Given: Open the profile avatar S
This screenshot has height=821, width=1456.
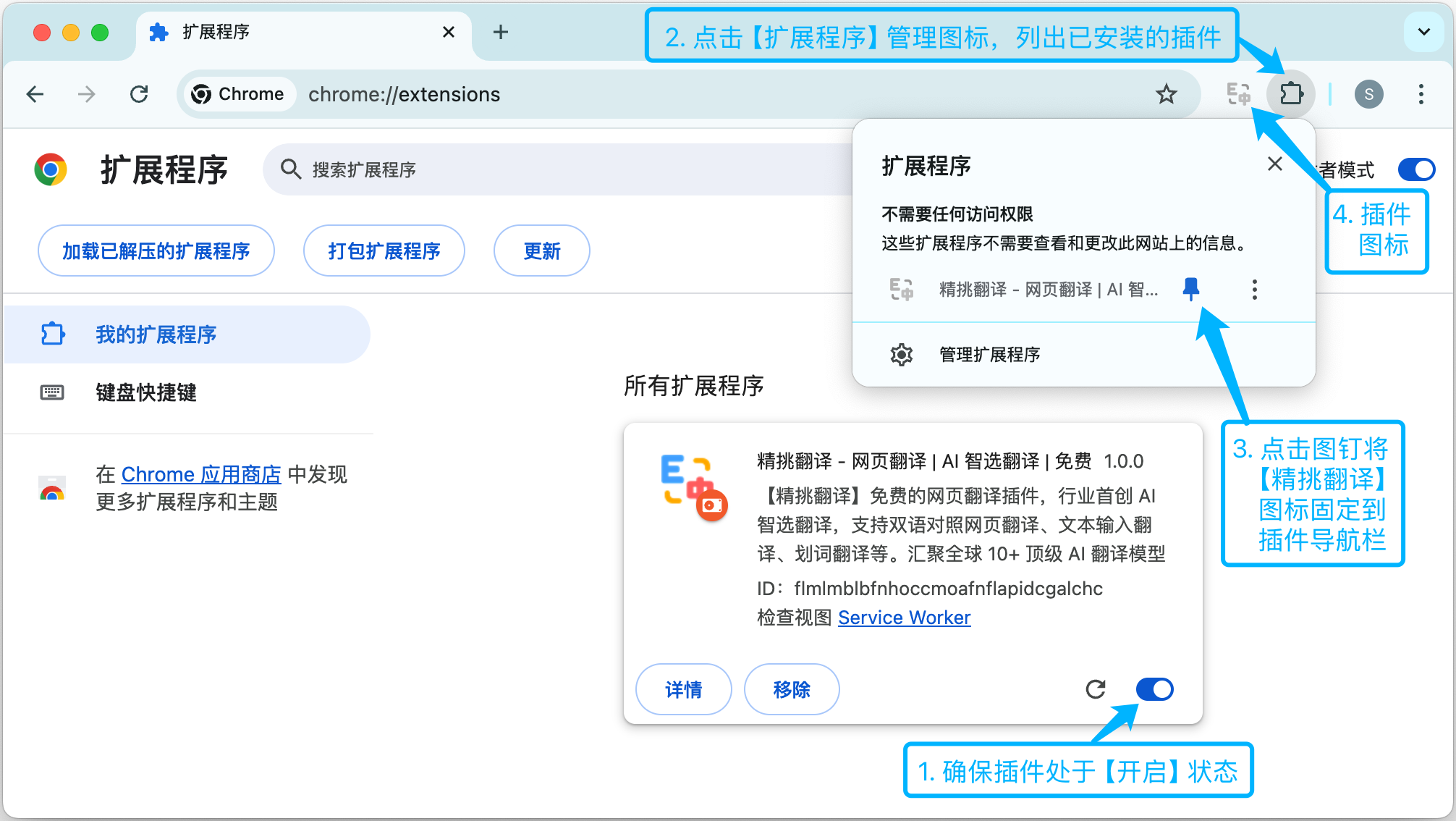Looking at the screenshot, I should tap(1368, 94).
